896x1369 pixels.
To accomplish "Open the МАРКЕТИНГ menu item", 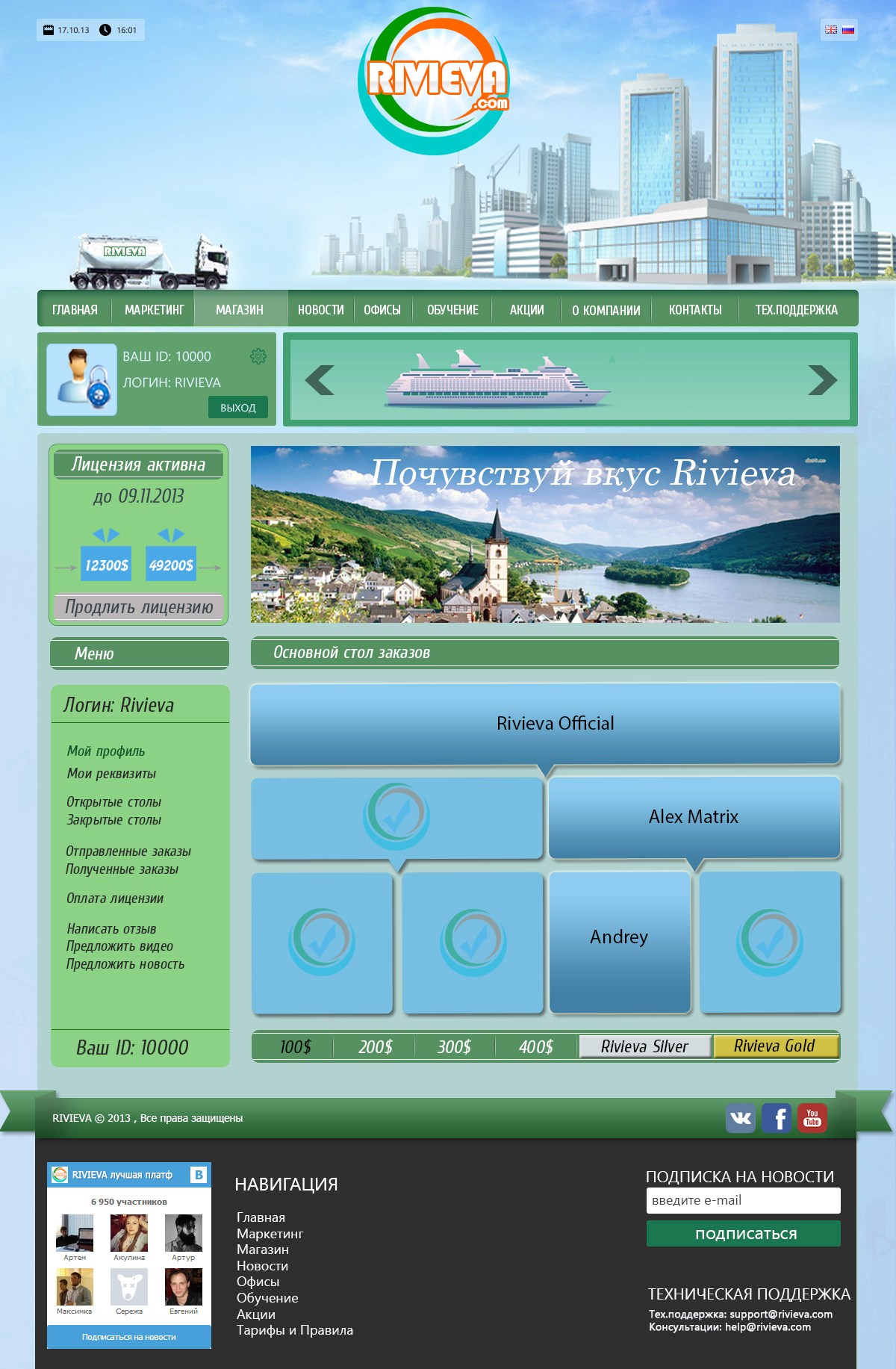I will pyautogui.click(x=154, y=309).
